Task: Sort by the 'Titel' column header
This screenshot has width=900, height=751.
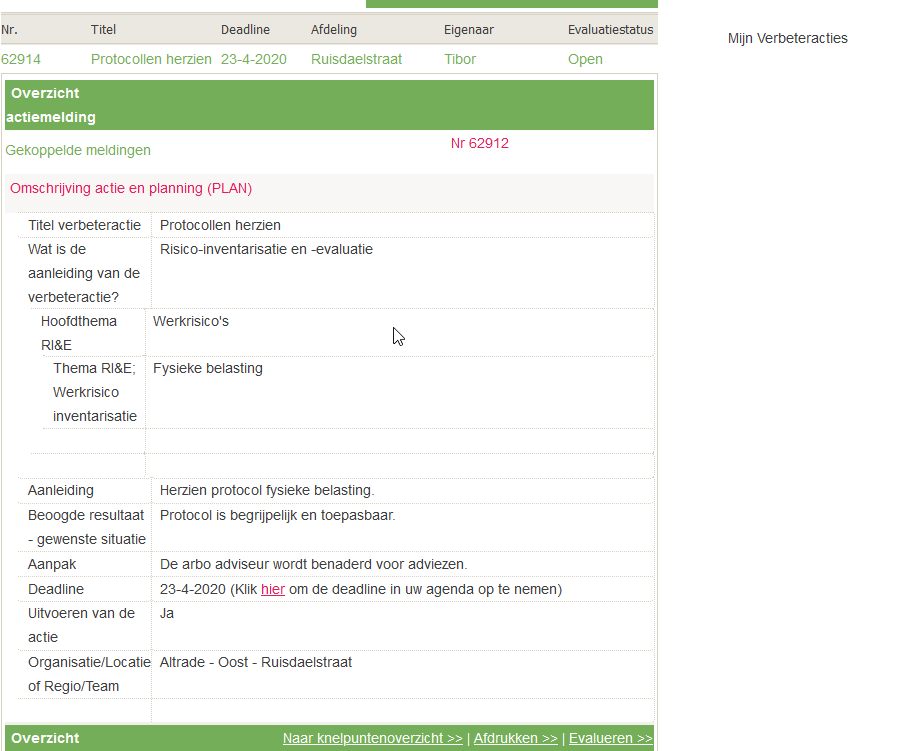Action: (103, 30)
